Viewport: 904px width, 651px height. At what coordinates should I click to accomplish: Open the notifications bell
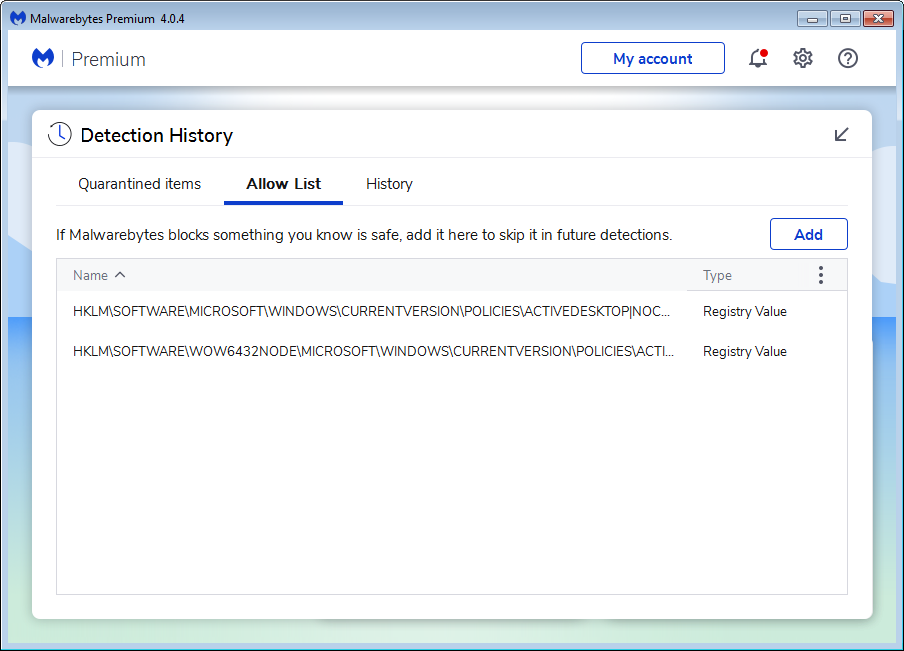(758, 59)
